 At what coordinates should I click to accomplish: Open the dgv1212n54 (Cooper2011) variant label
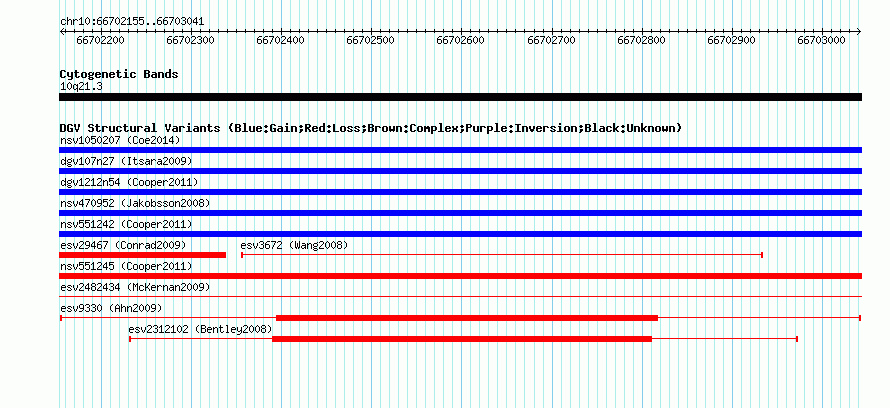point(129,182)
